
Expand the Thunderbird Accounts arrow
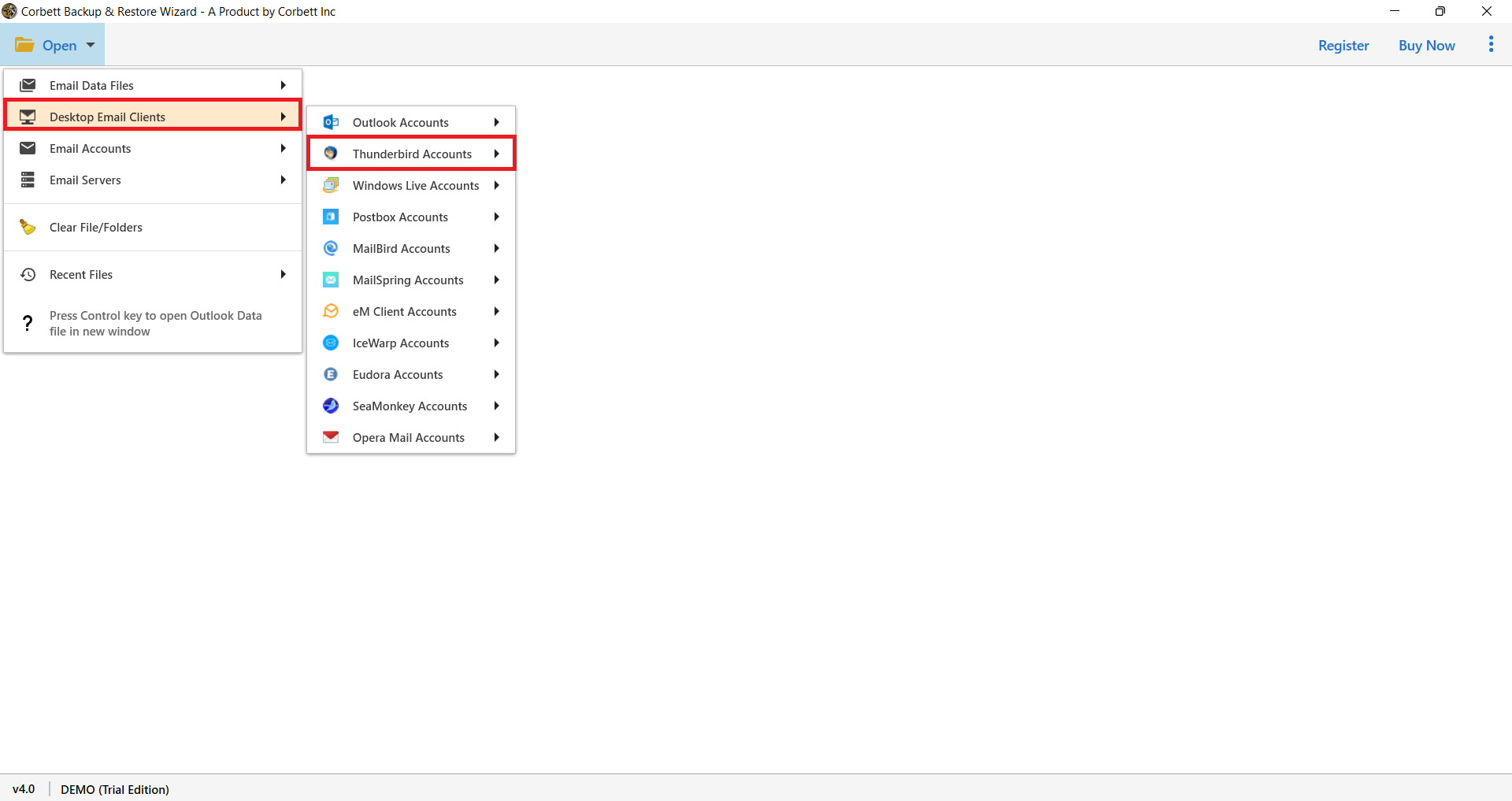496,154
